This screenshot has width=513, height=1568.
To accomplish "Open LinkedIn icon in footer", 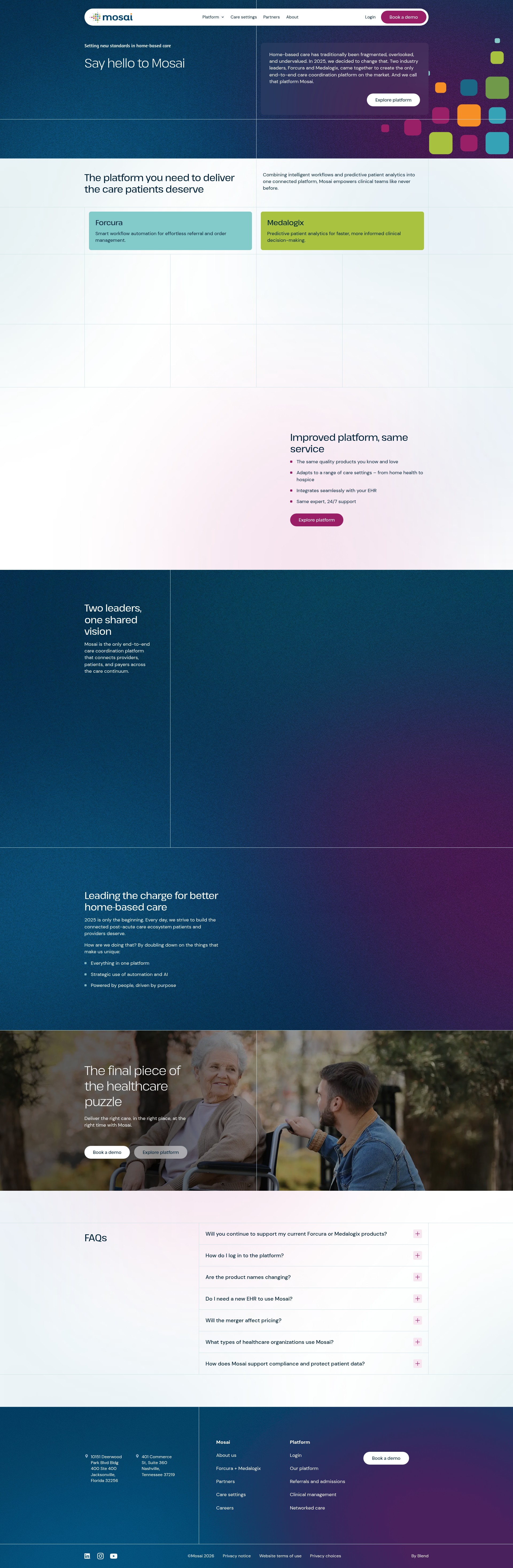I will (87, 1555).
